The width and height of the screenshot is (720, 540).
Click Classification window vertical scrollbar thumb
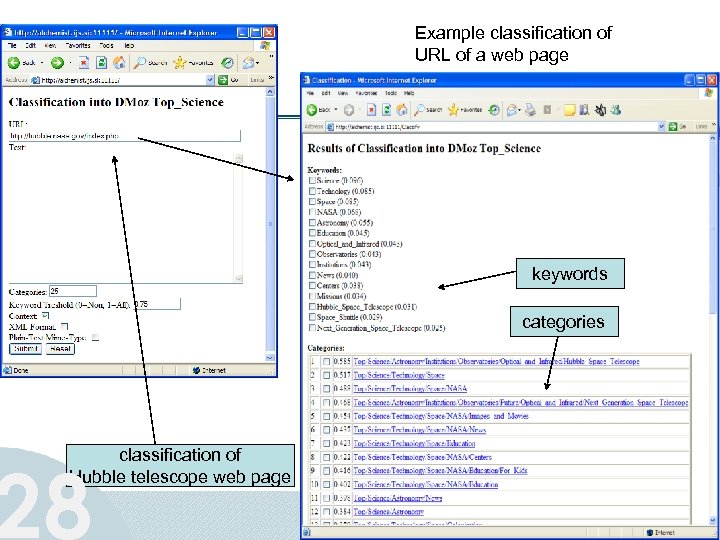pos(712,230)
